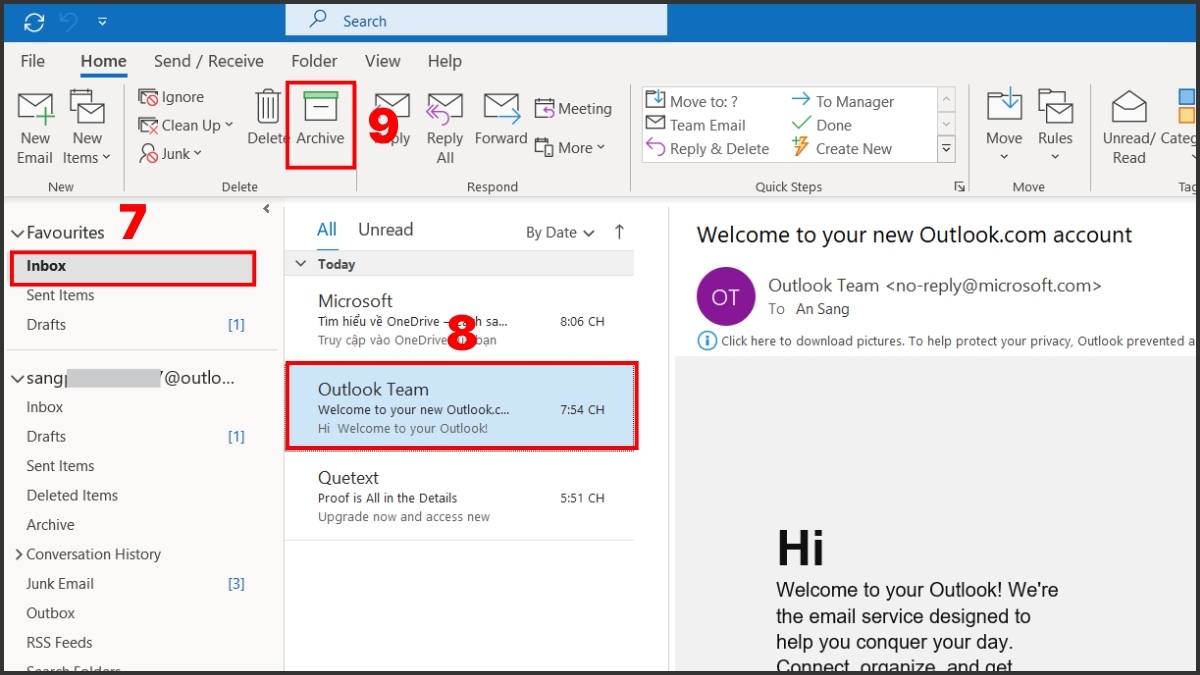Click Reply All in the ribbon
This screenshot has height=675, width=1200.
(x=445, y=127)
